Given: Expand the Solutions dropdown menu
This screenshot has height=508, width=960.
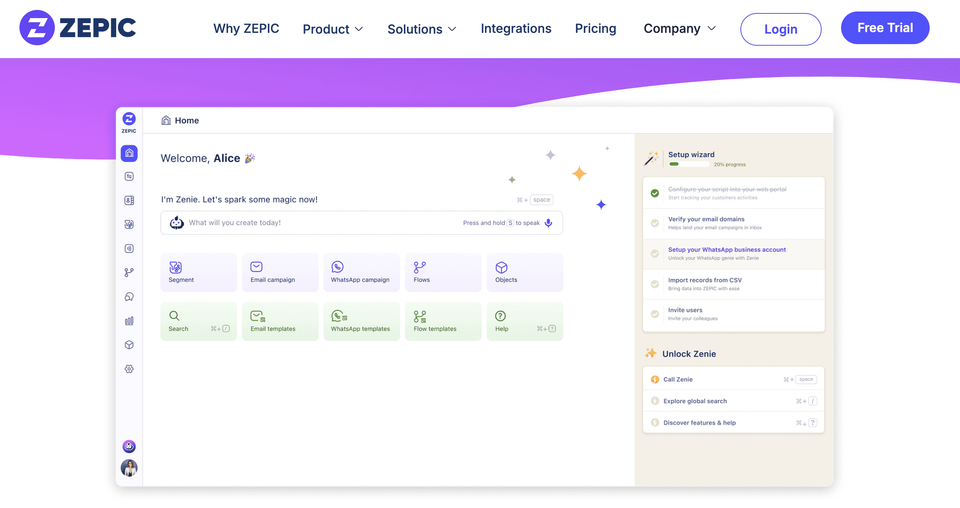Looking at the screenshot, I should tap(422, 29).
